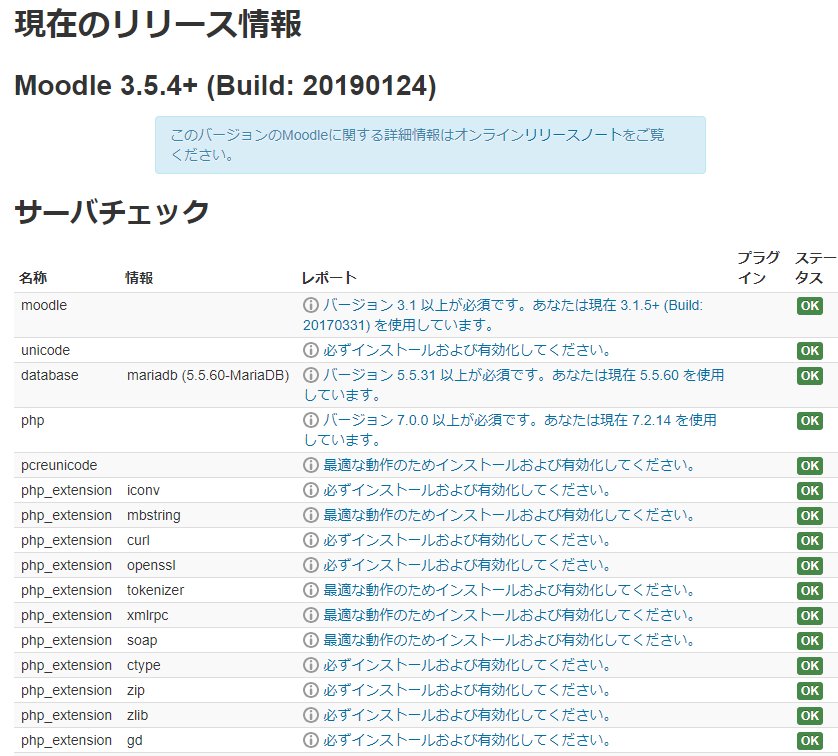
Task: Open the info icon for iconv extension
Action: [311, 490]
